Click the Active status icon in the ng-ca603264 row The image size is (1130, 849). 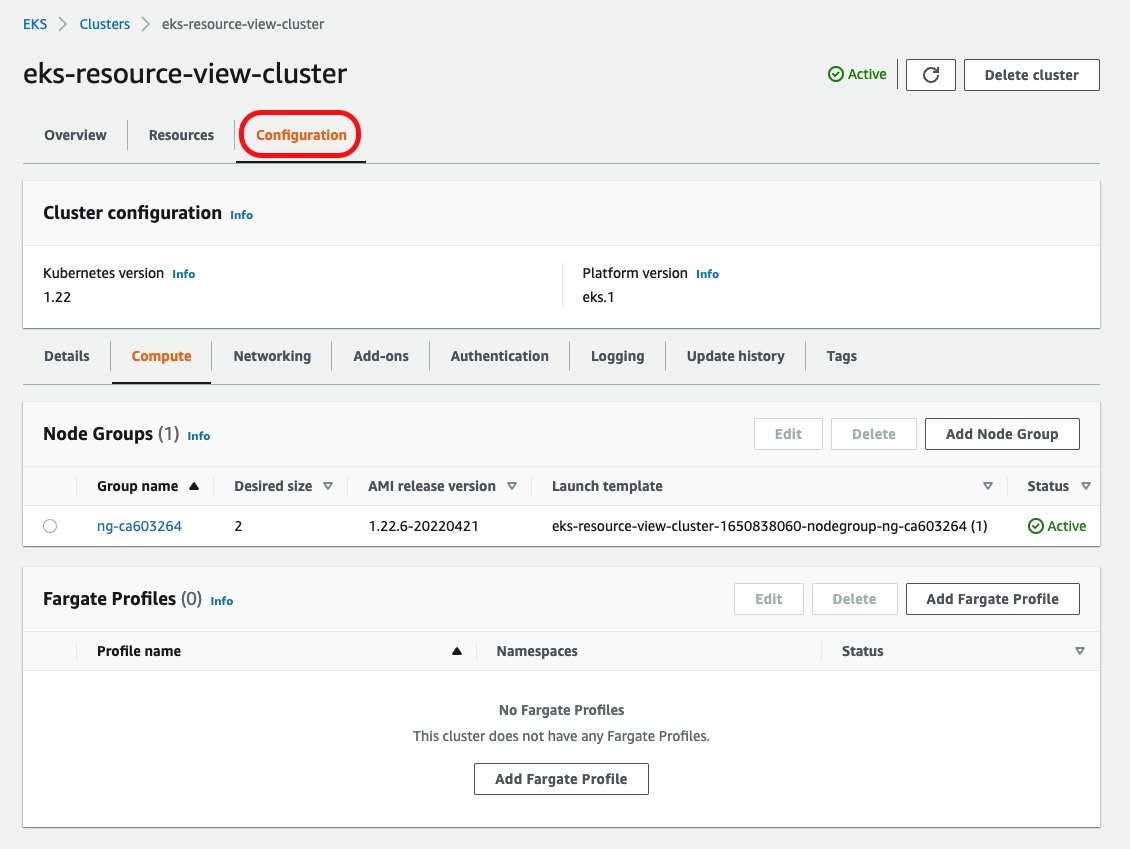[x=1036, y=526]
